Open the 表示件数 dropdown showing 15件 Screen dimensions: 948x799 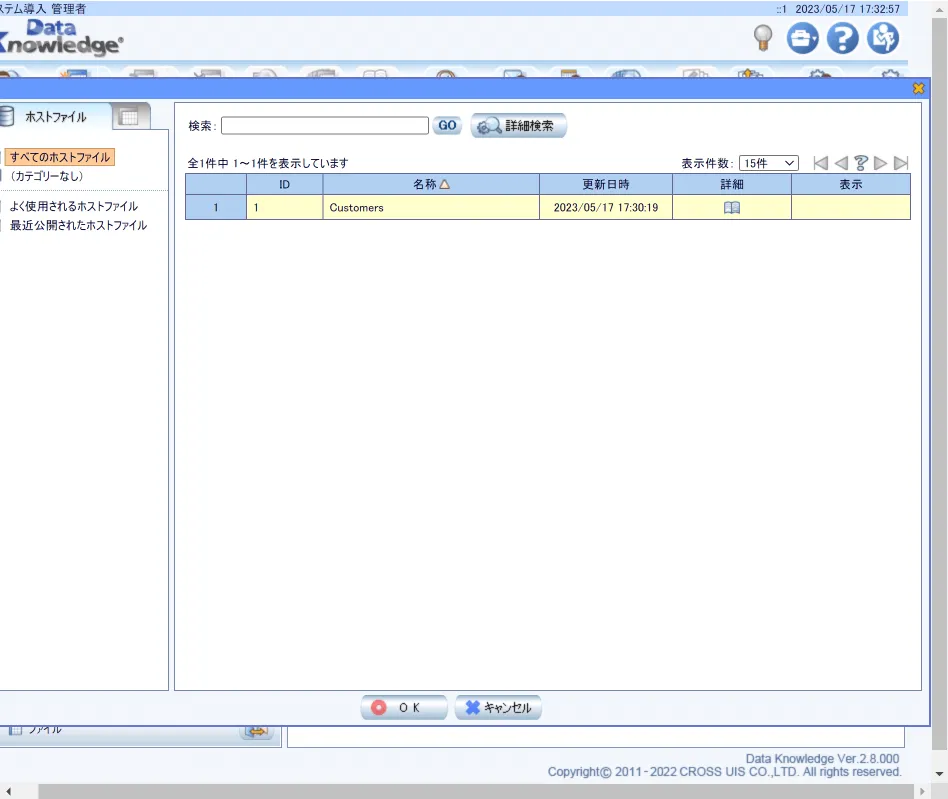coord(768,163)
